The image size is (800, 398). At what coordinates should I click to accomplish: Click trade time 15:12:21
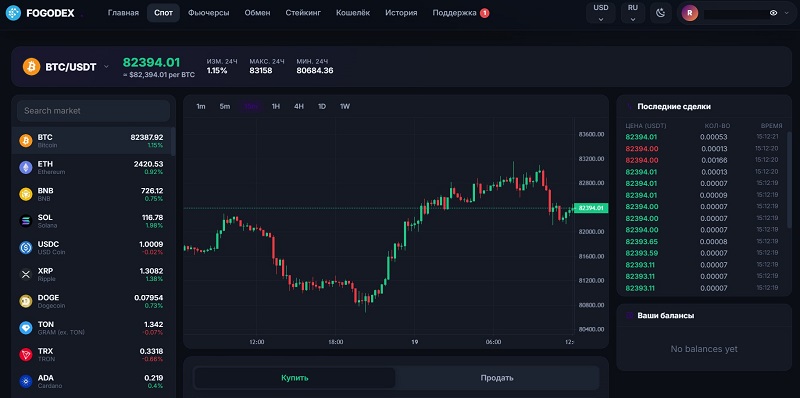pos(767,137)
